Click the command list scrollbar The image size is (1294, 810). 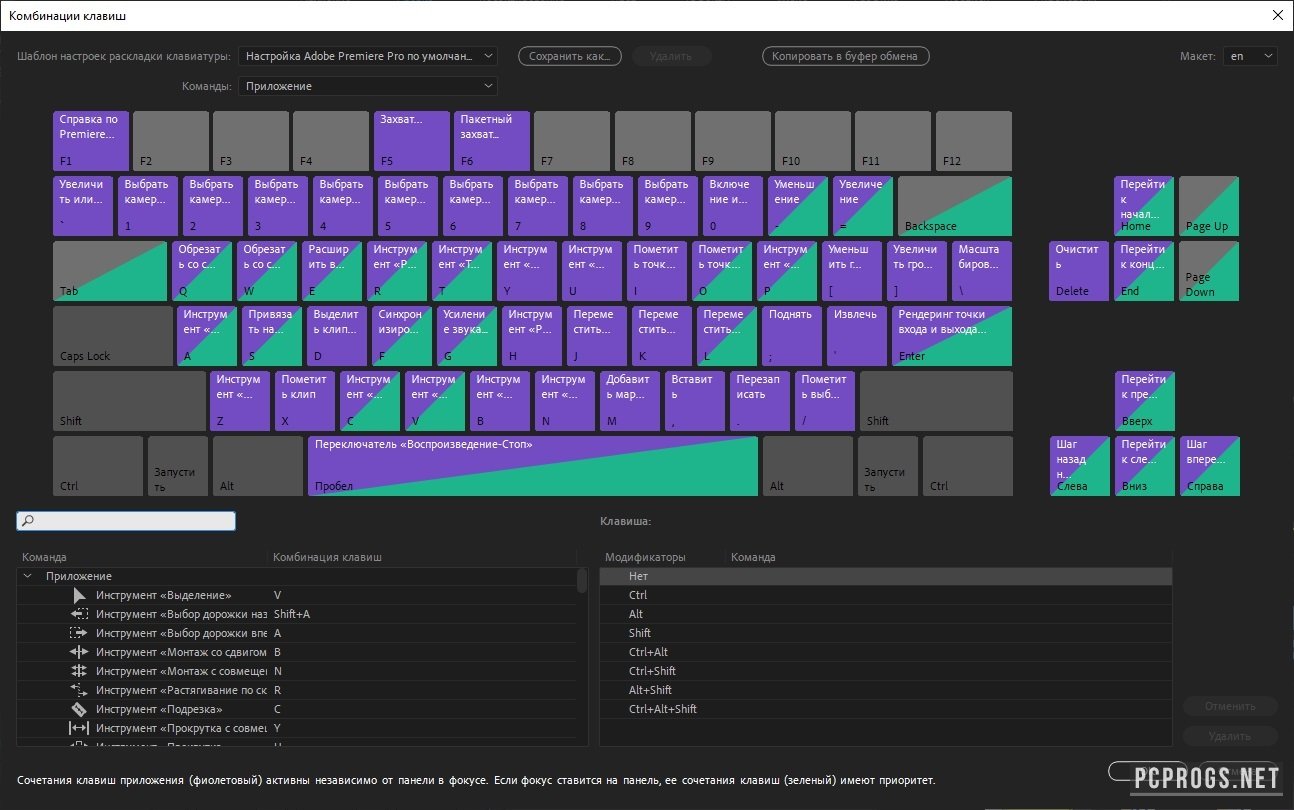tap(582, 581)
